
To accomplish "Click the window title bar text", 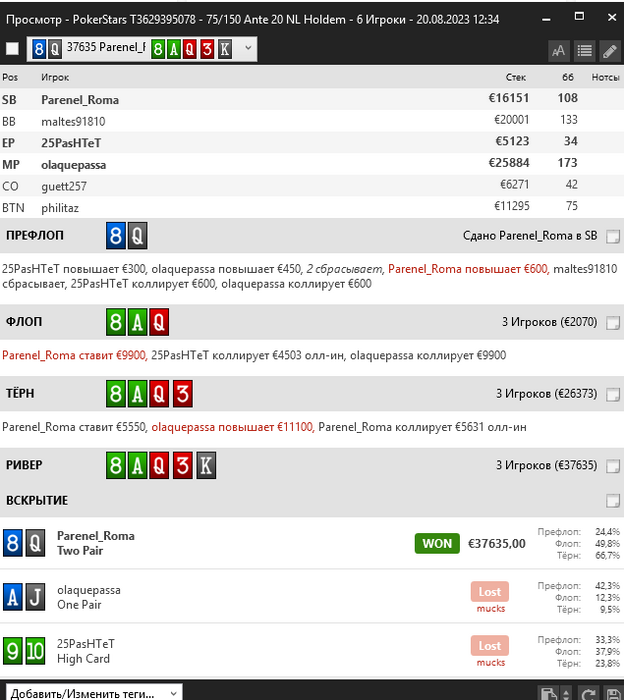I will tap(252, 20).
